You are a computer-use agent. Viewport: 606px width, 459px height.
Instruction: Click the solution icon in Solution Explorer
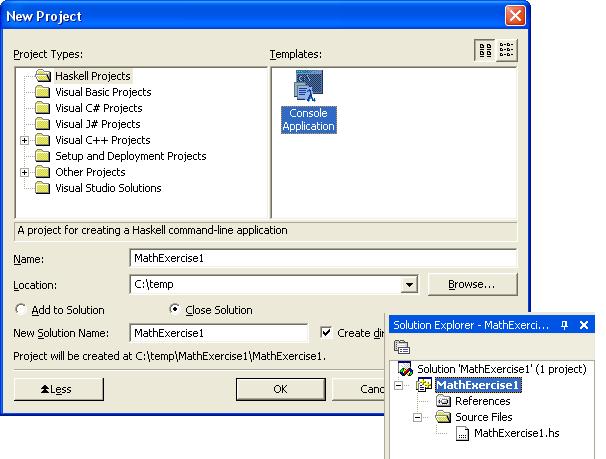coord(405,369)
